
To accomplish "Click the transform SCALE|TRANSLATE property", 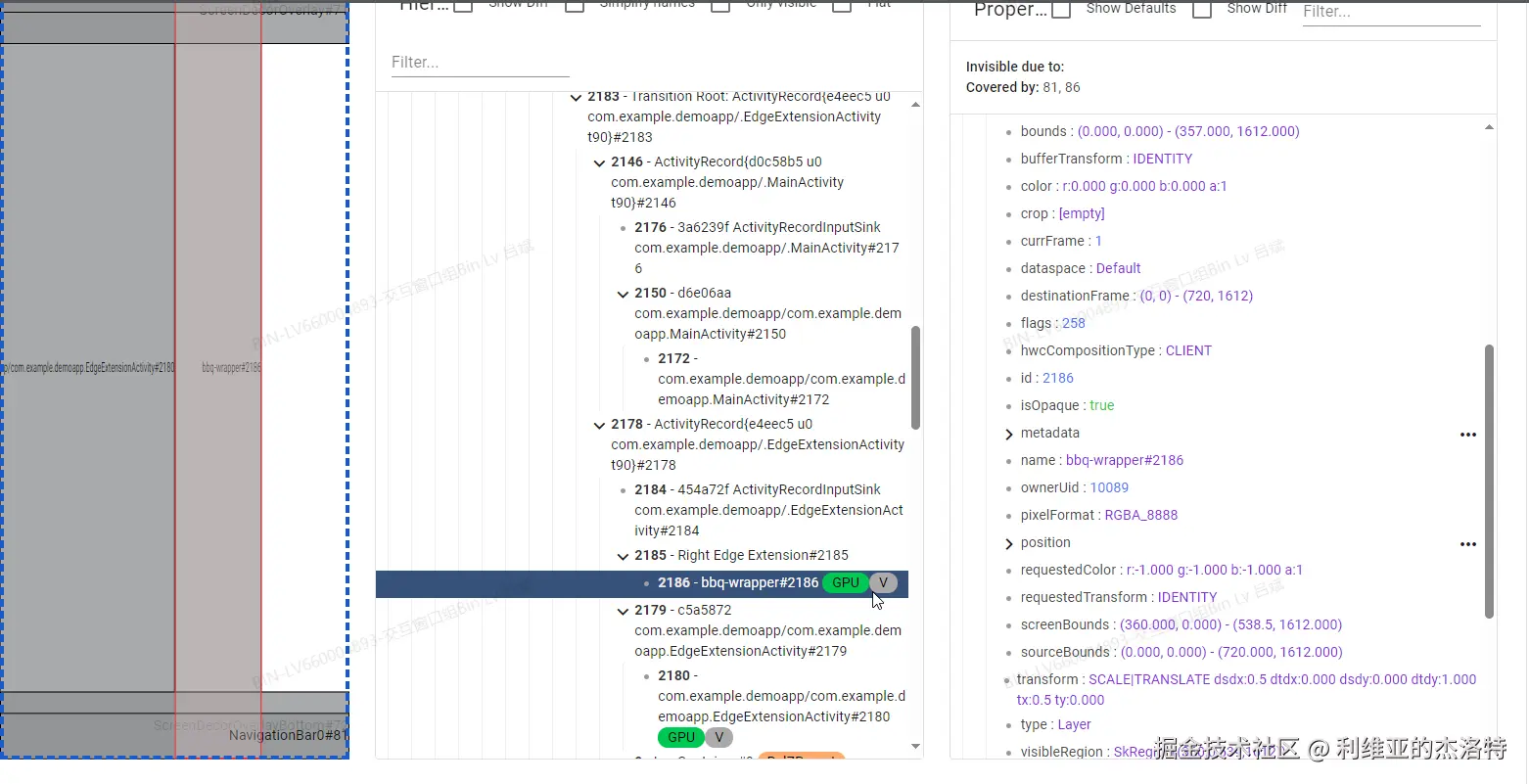I will click(x=1246, y=690).
